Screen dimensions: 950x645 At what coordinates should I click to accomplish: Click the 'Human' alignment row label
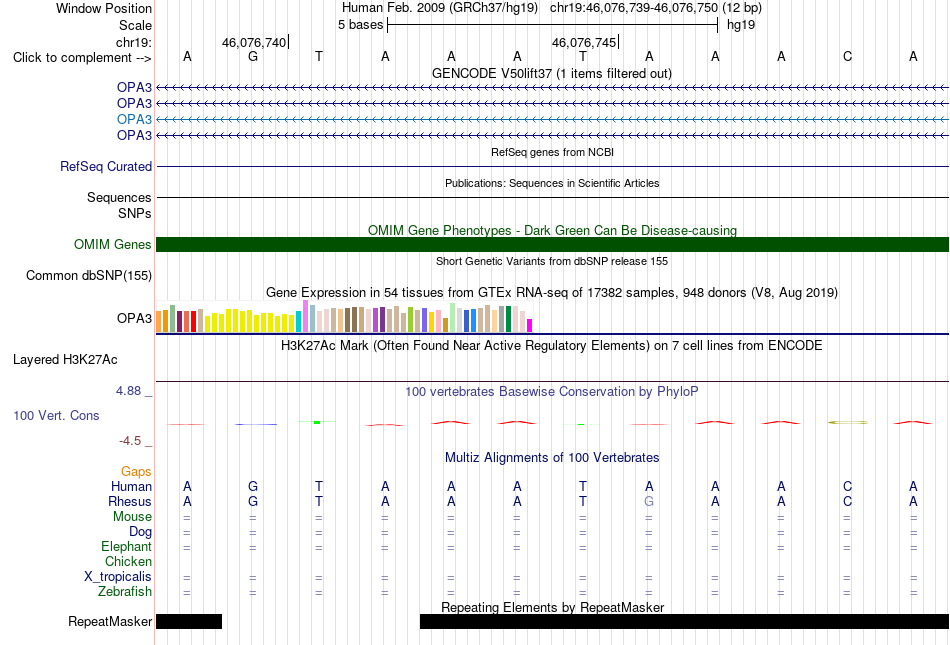(x=131, y=487)
